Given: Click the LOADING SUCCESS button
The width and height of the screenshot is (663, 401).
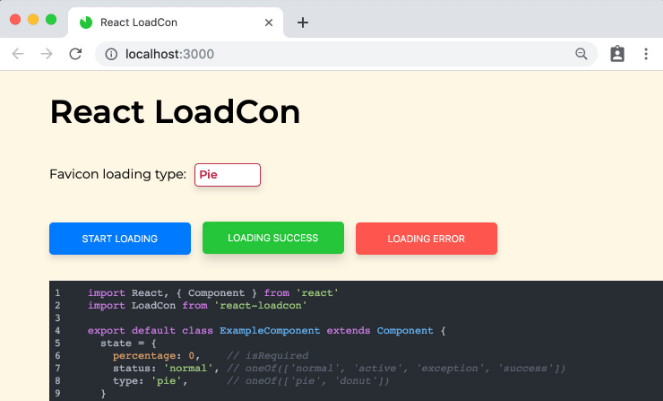Looking at the screenshot, I should click(273, 238).
